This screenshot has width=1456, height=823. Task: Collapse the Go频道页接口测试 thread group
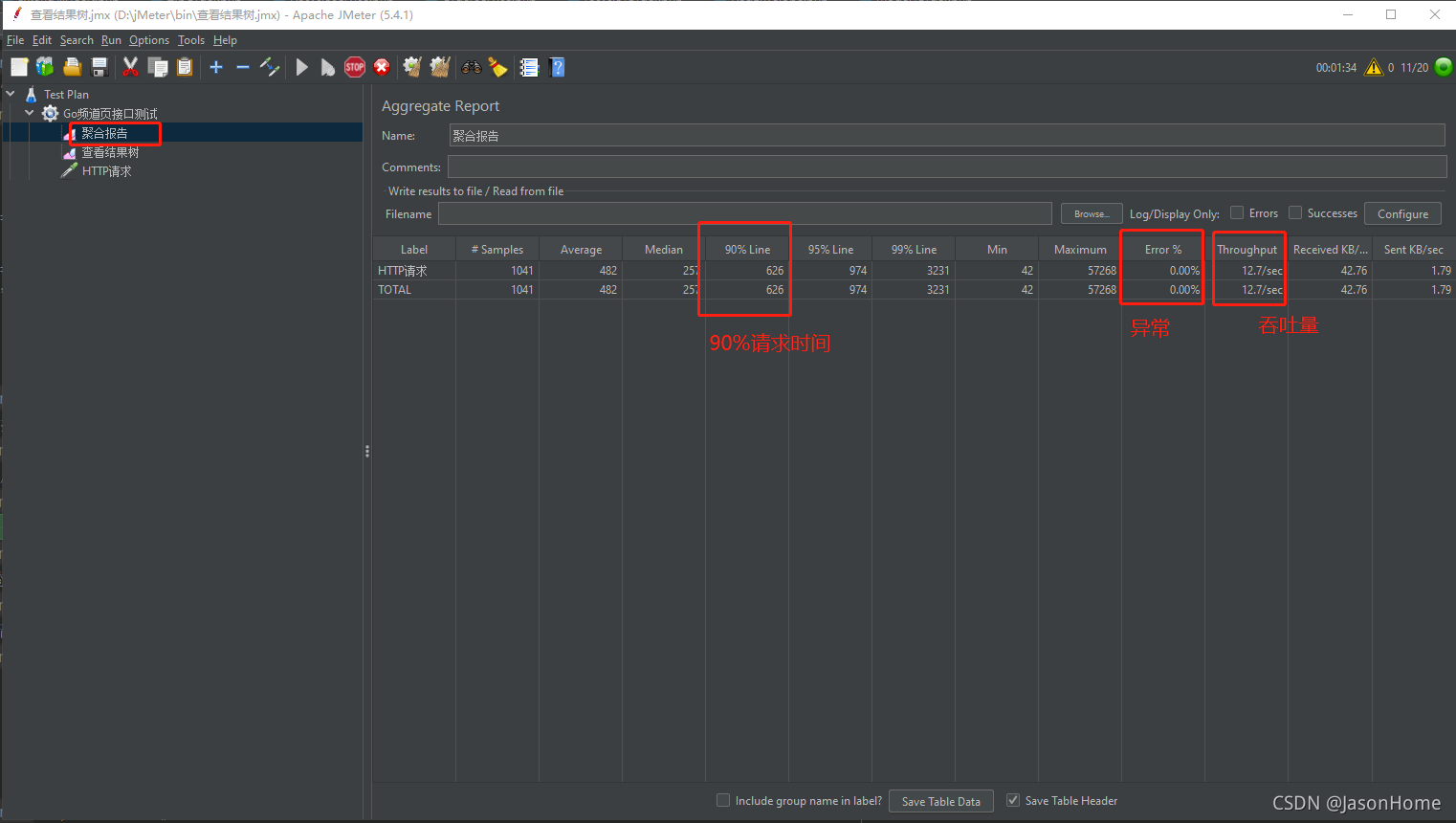[29, 113]
